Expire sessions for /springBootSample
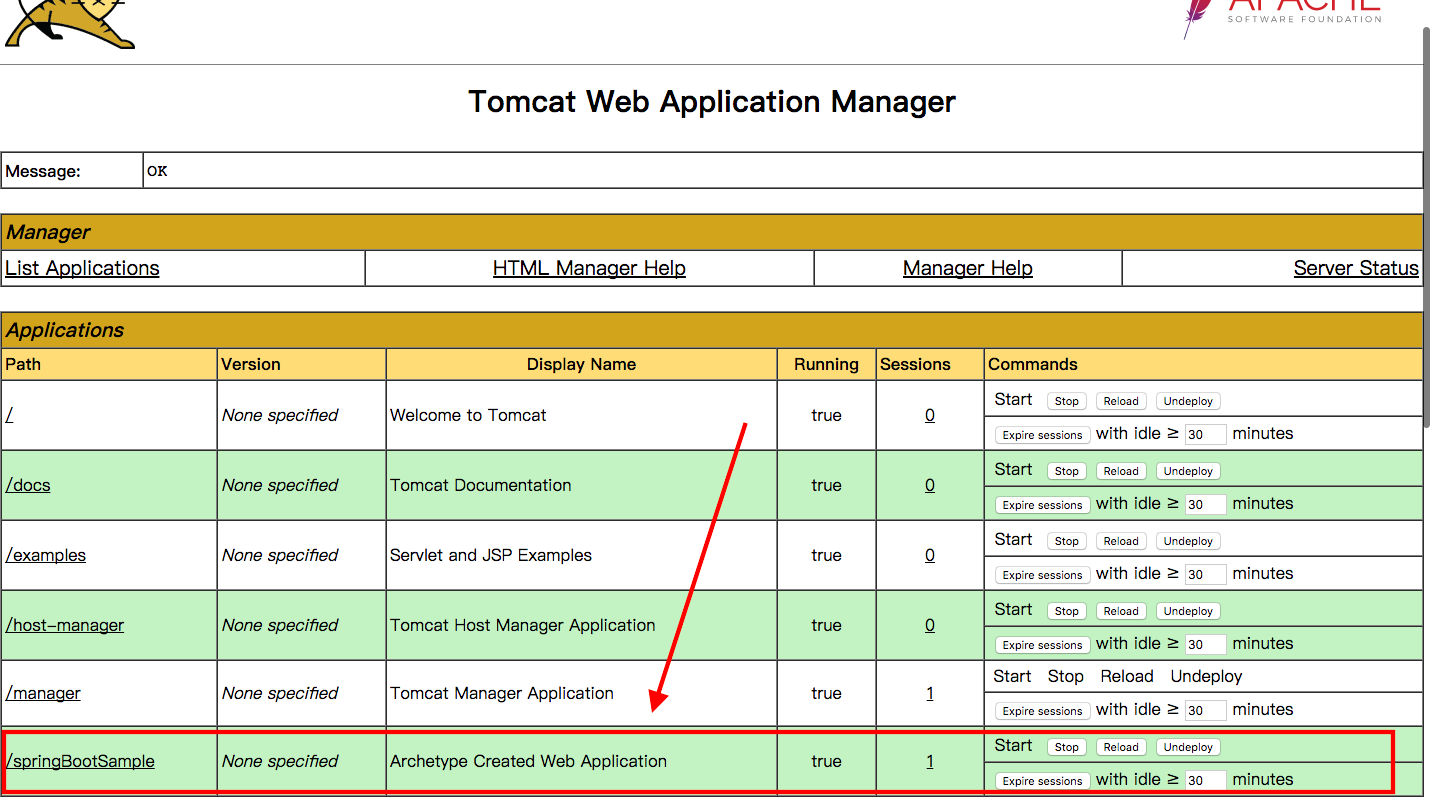This screenshot has width=1432, height=801. point(1042,781)
